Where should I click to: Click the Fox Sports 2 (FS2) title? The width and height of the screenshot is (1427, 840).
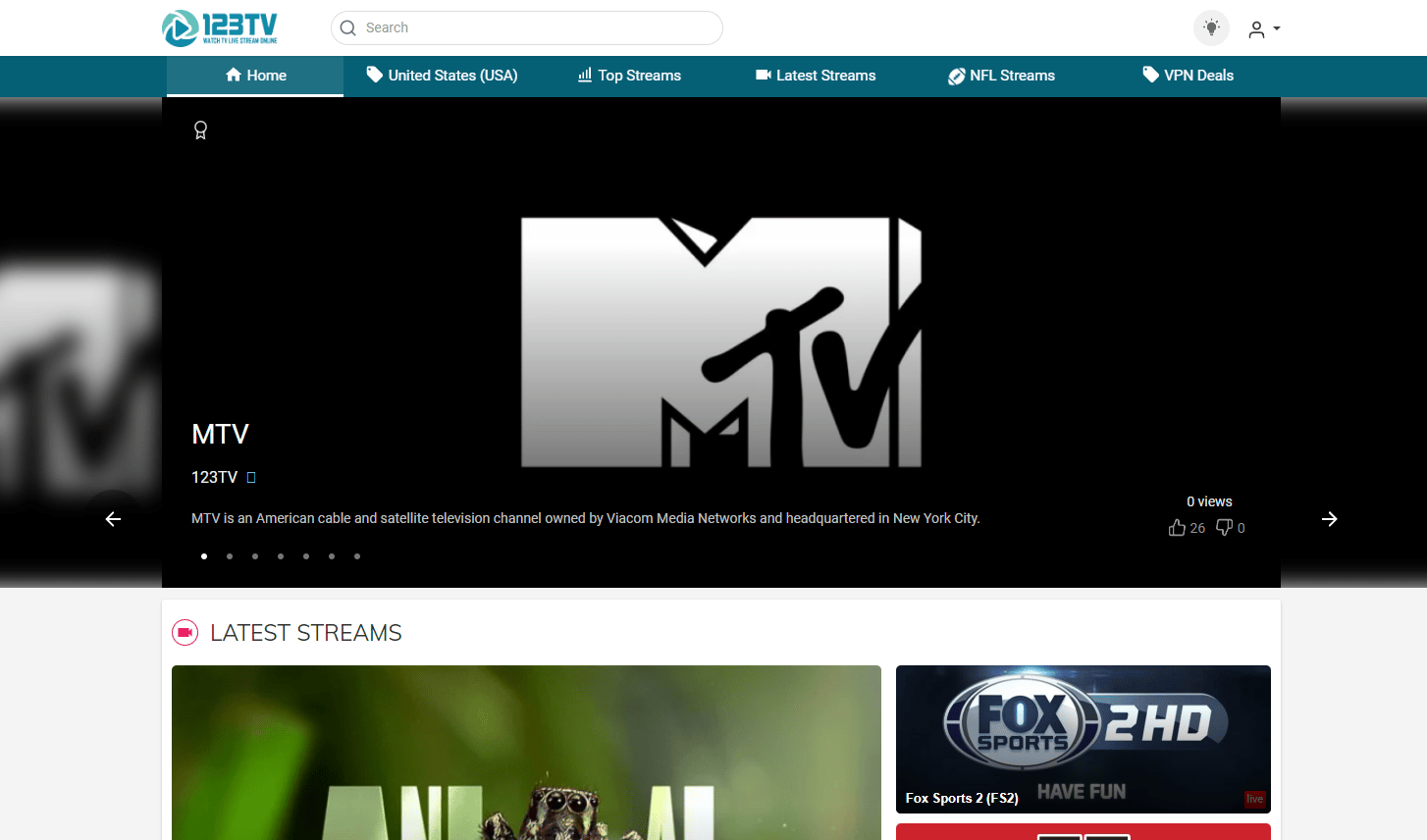[962, 798]
